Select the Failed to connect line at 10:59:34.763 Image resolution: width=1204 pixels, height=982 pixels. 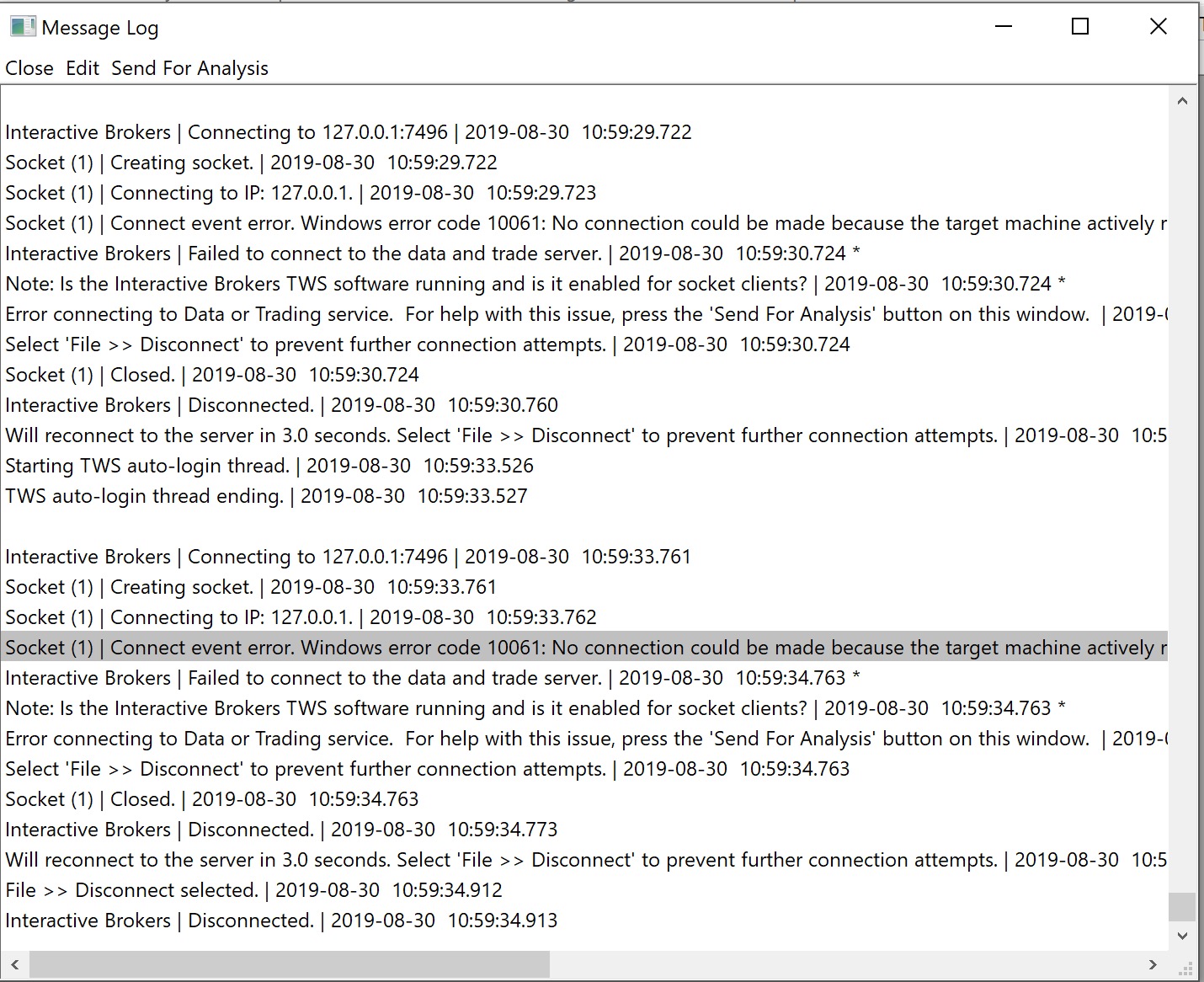point(433,678)
